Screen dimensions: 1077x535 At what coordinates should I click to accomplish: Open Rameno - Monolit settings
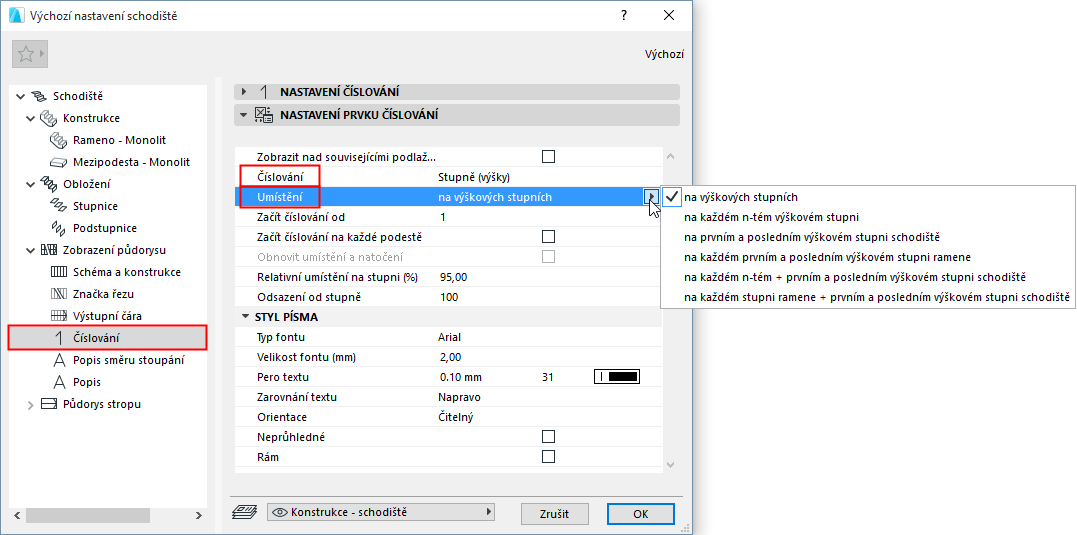click(x=120, y=140)
